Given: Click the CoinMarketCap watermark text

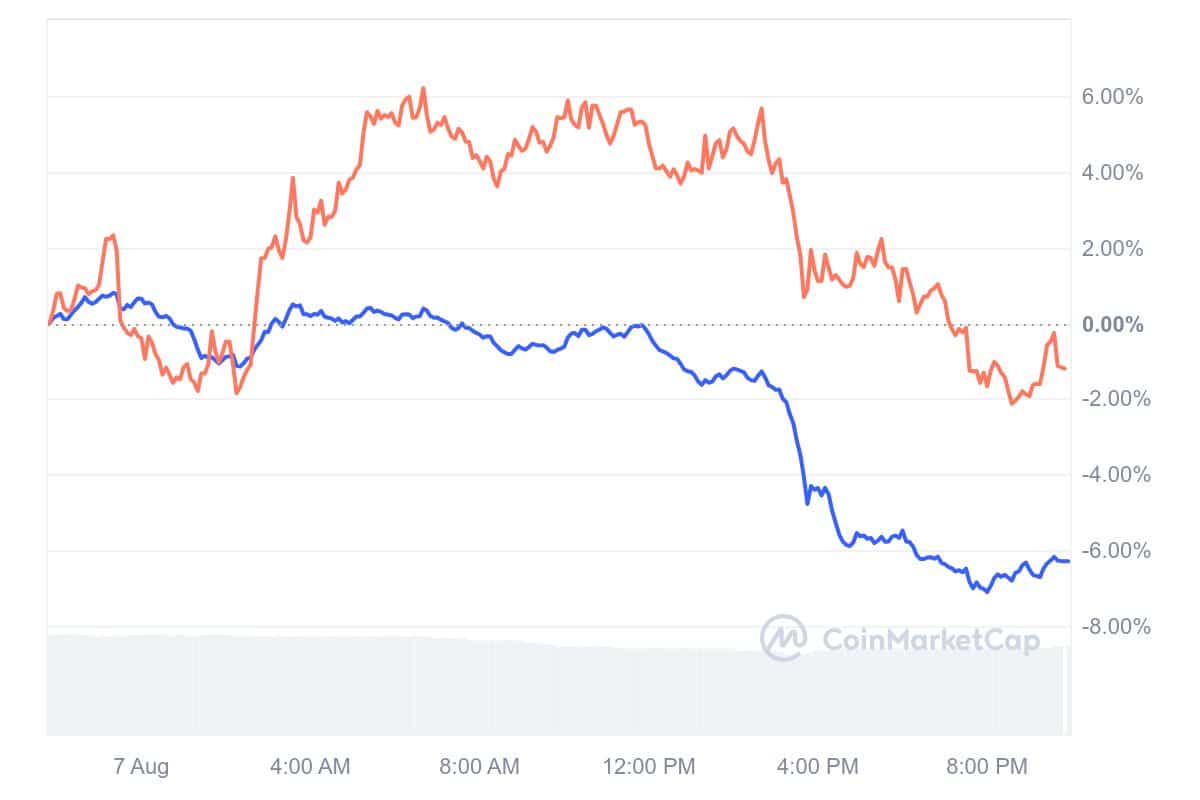Looking at the screenshot, I should tap(931, 640).
